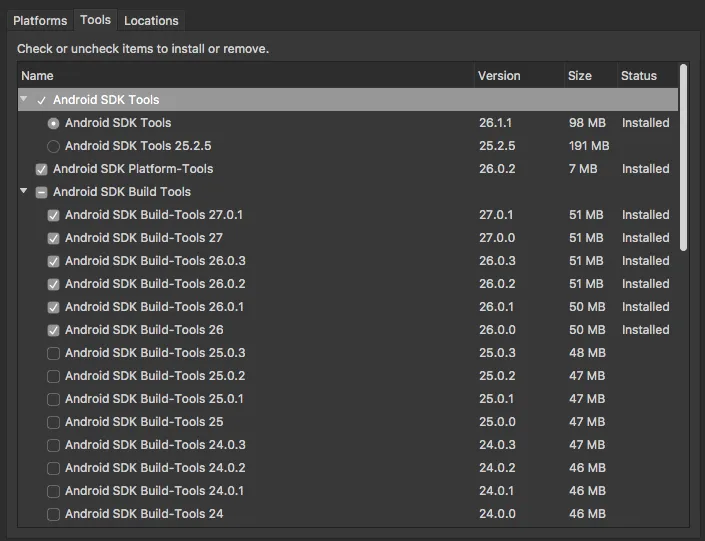The width and height of the screenshot is (705, 541).
Task: Sort by the Version column header
Action: (519, 76)
